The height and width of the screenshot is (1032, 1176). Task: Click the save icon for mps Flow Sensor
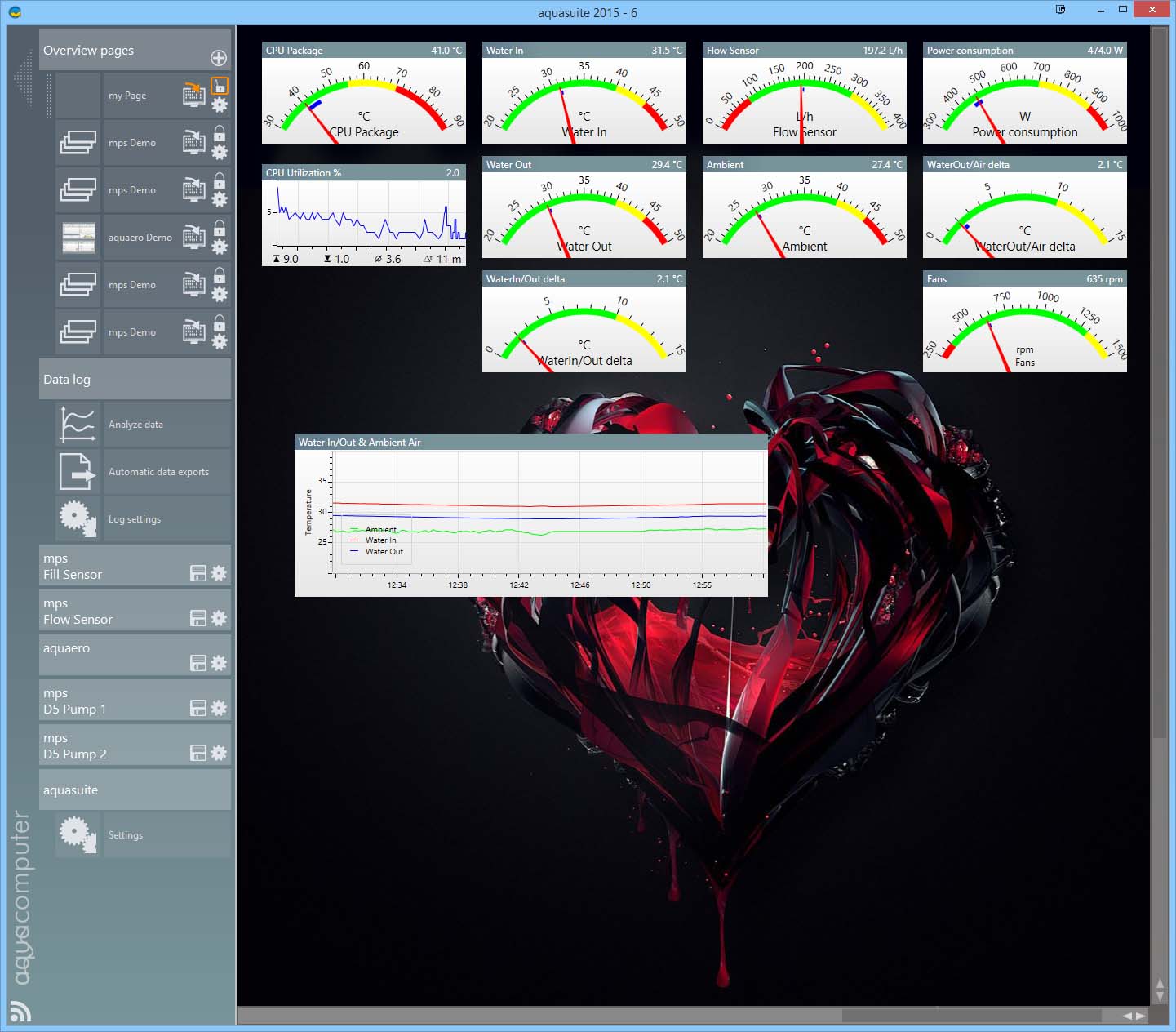click(197, 618)
